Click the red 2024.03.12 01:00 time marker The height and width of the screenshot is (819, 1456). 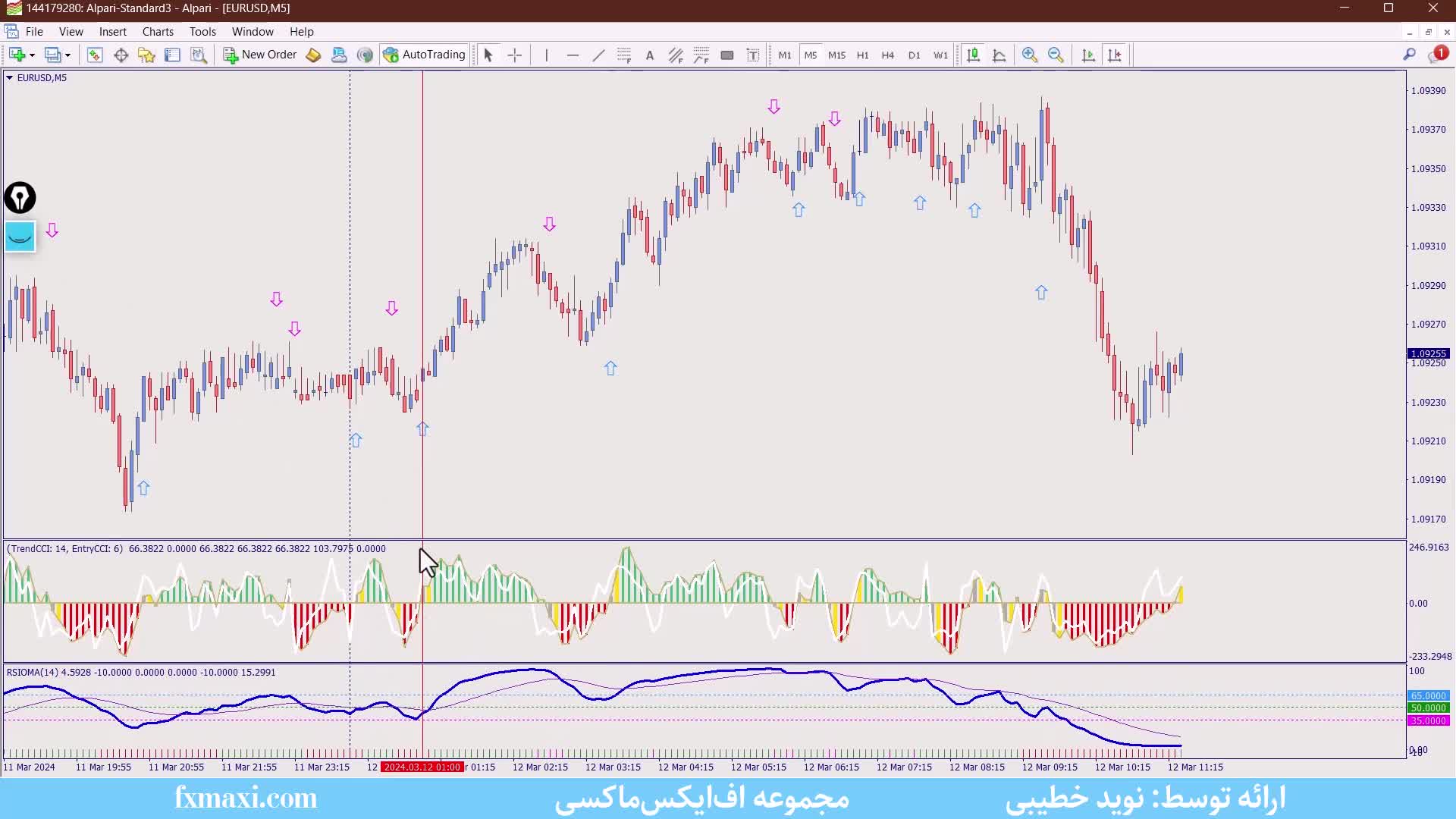tap(422, 767)
